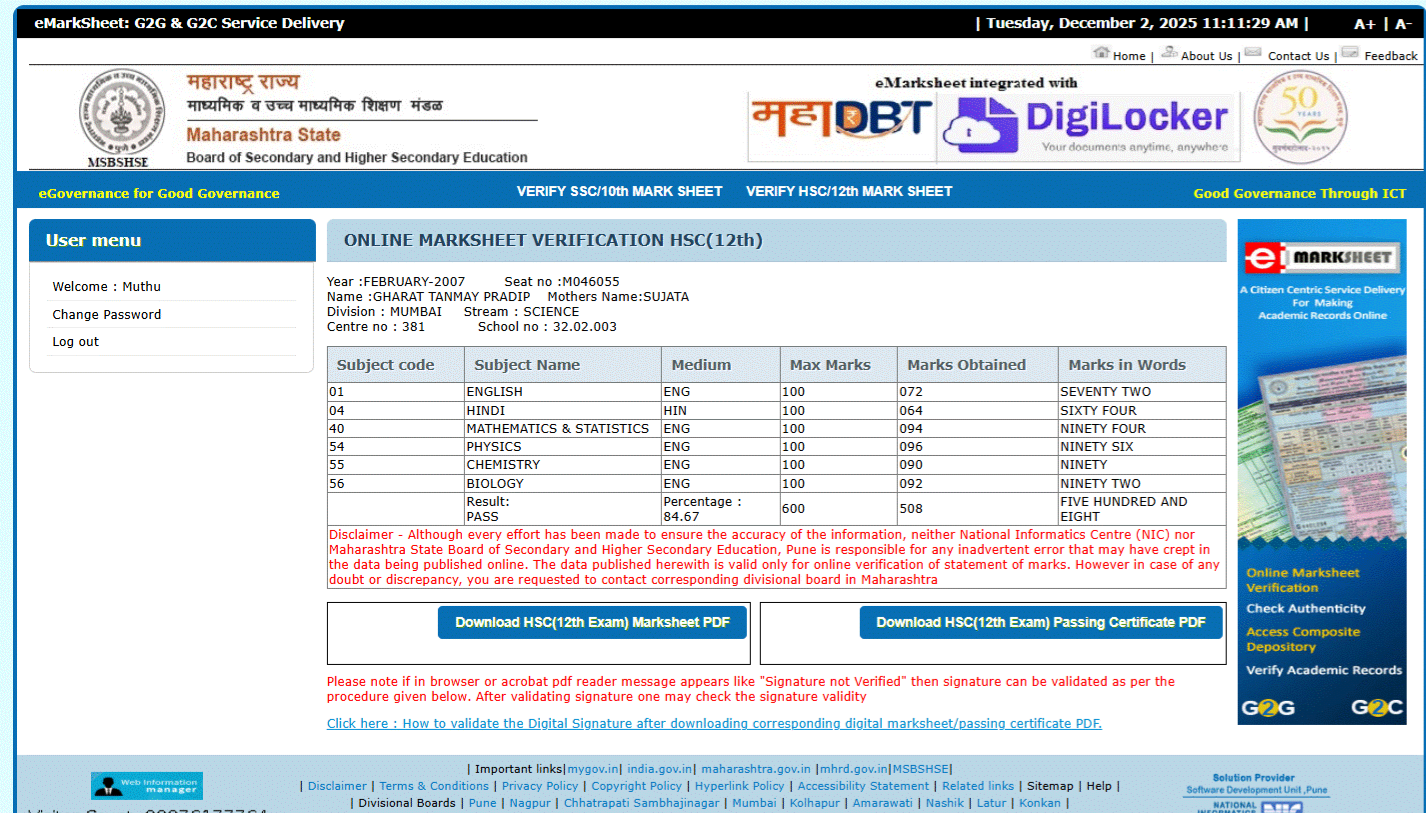Download HSC Marksheet PDF
The image size is (1426, 813).
(592, 622)
